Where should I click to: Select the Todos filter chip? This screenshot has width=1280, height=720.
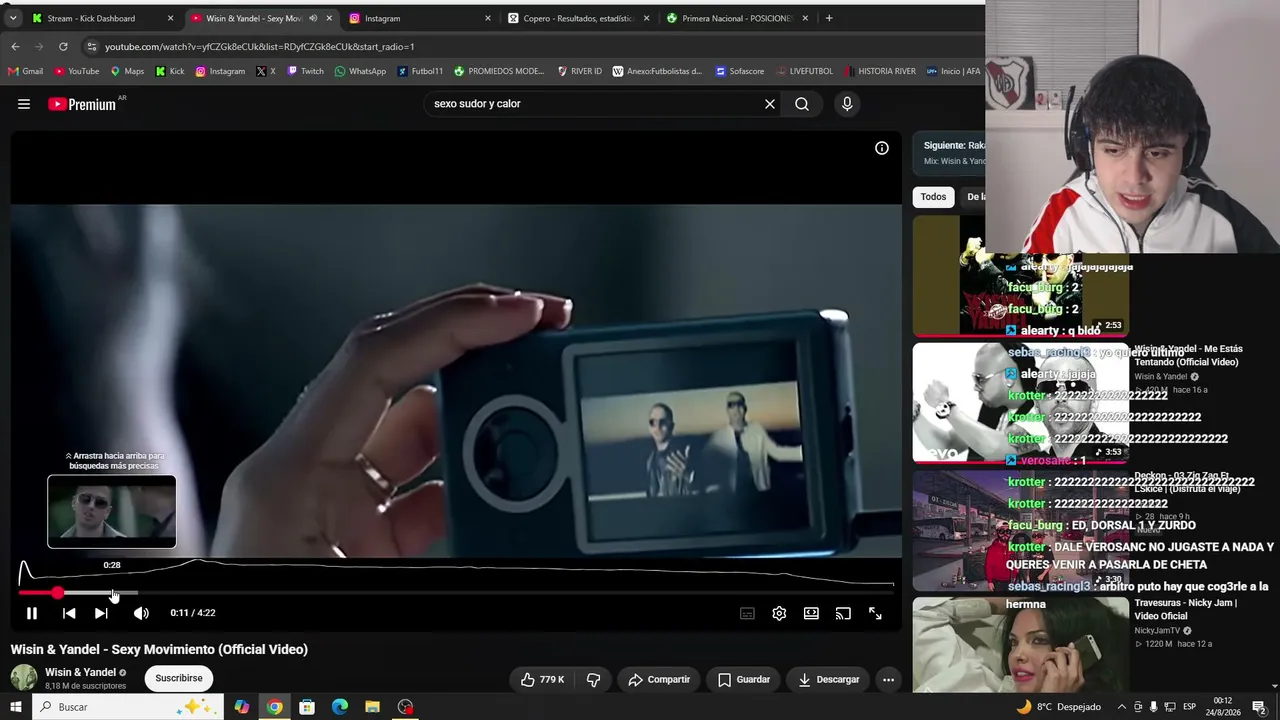point(933,197)
